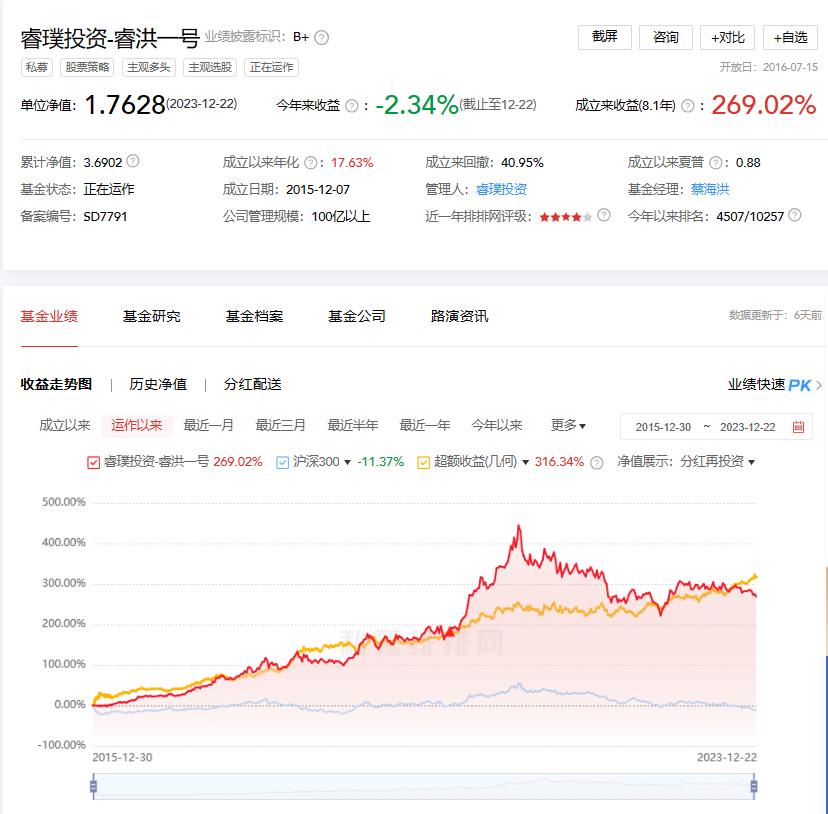The height and width of the screenshot is (814, 828).
Task: Click help icon after 今年以来排名 4507/10257
Action: (x=794, y=214)
